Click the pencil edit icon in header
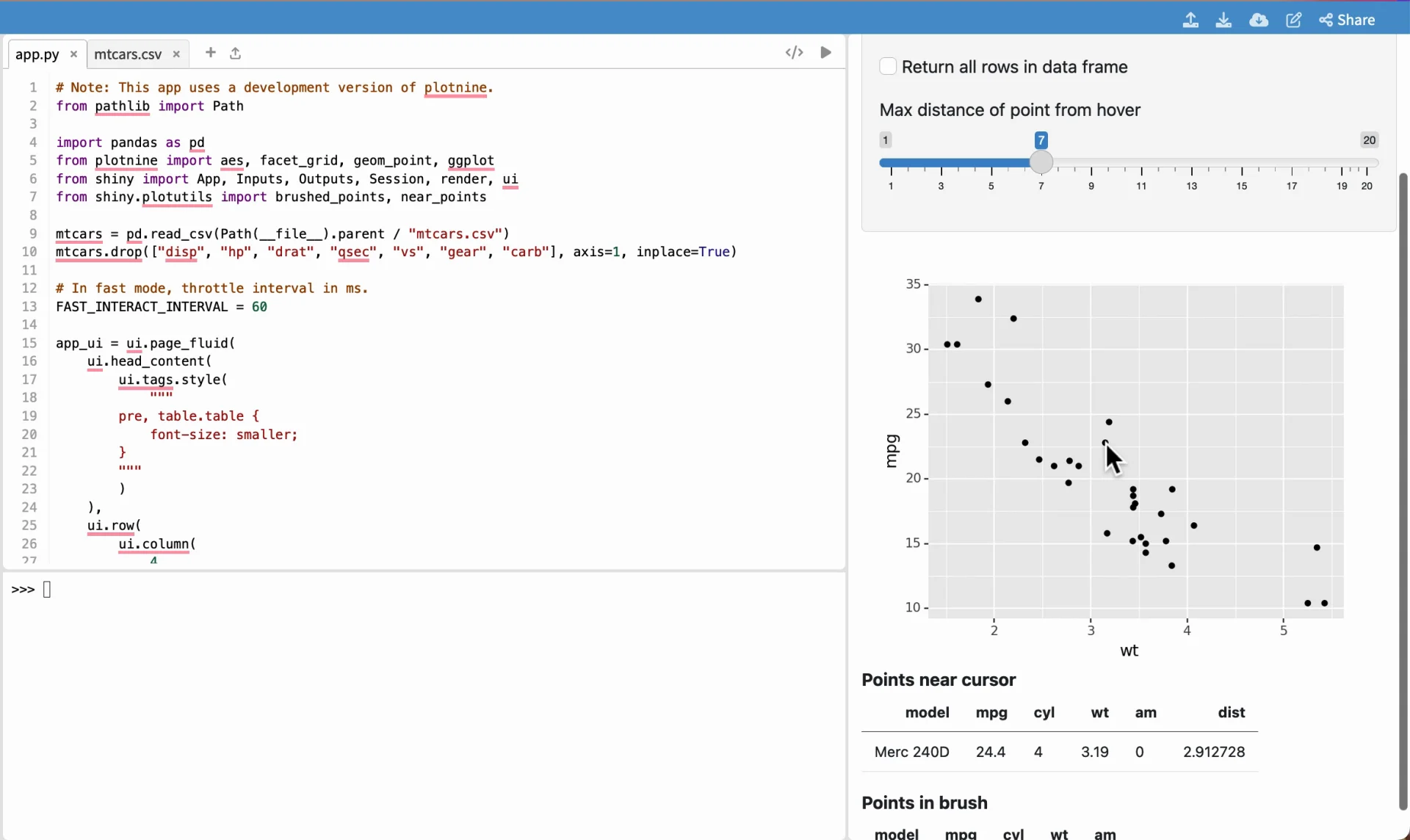This screenshot has width=1410, height=840. point(1293,20)
